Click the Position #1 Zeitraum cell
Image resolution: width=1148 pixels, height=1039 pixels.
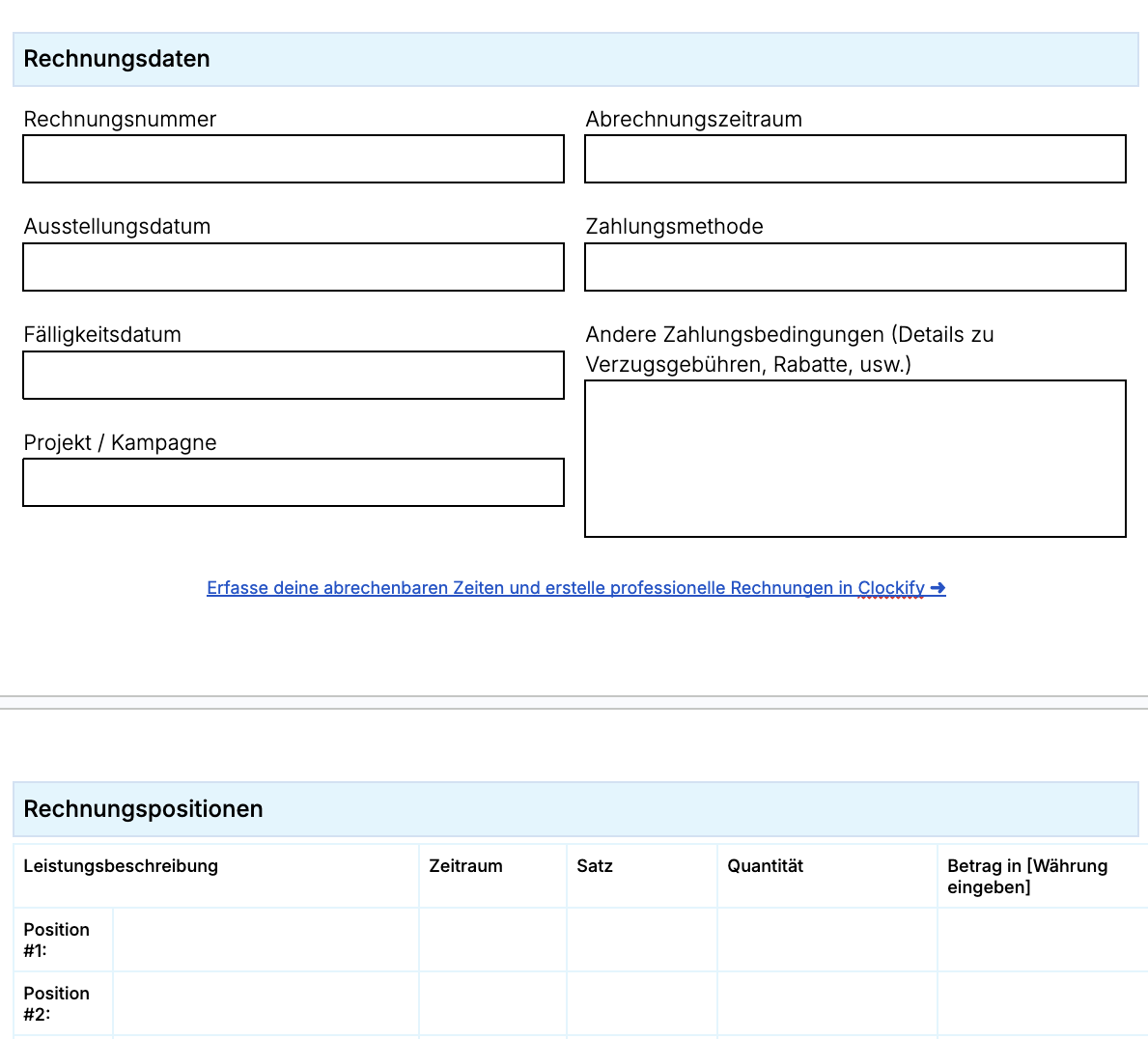click(493, 941)
